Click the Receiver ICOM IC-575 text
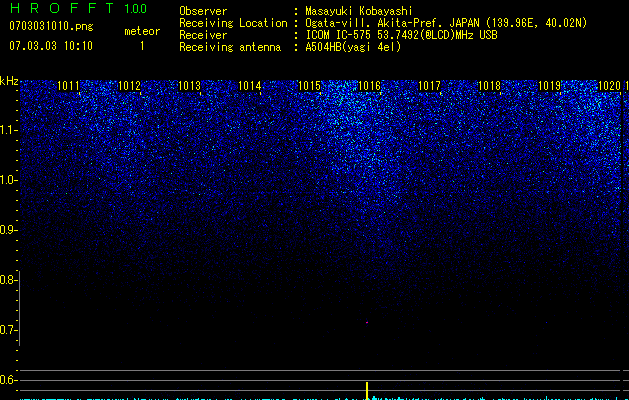629x400 pixels. point(401,35)
